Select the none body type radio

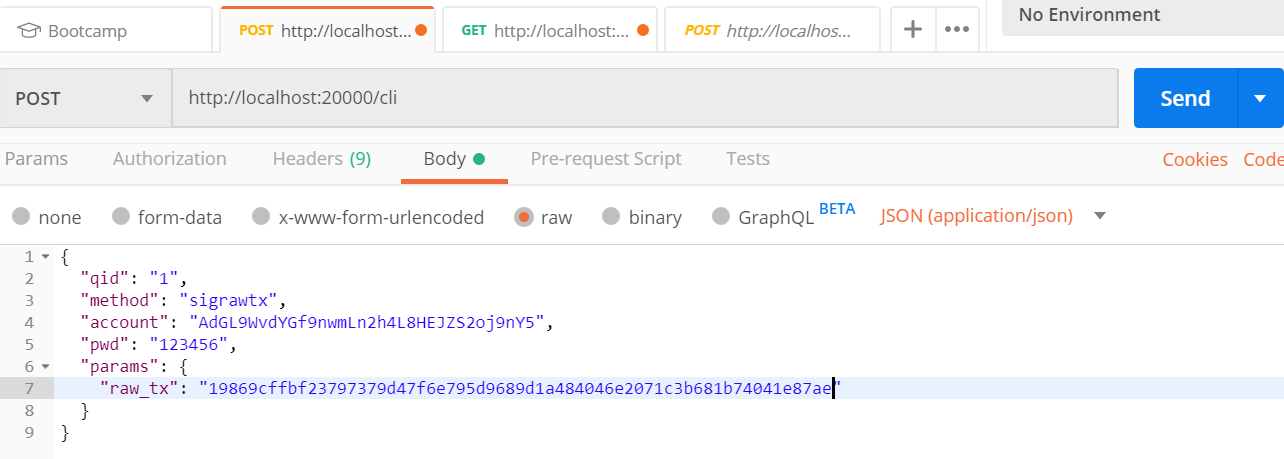tap(21, 217)
